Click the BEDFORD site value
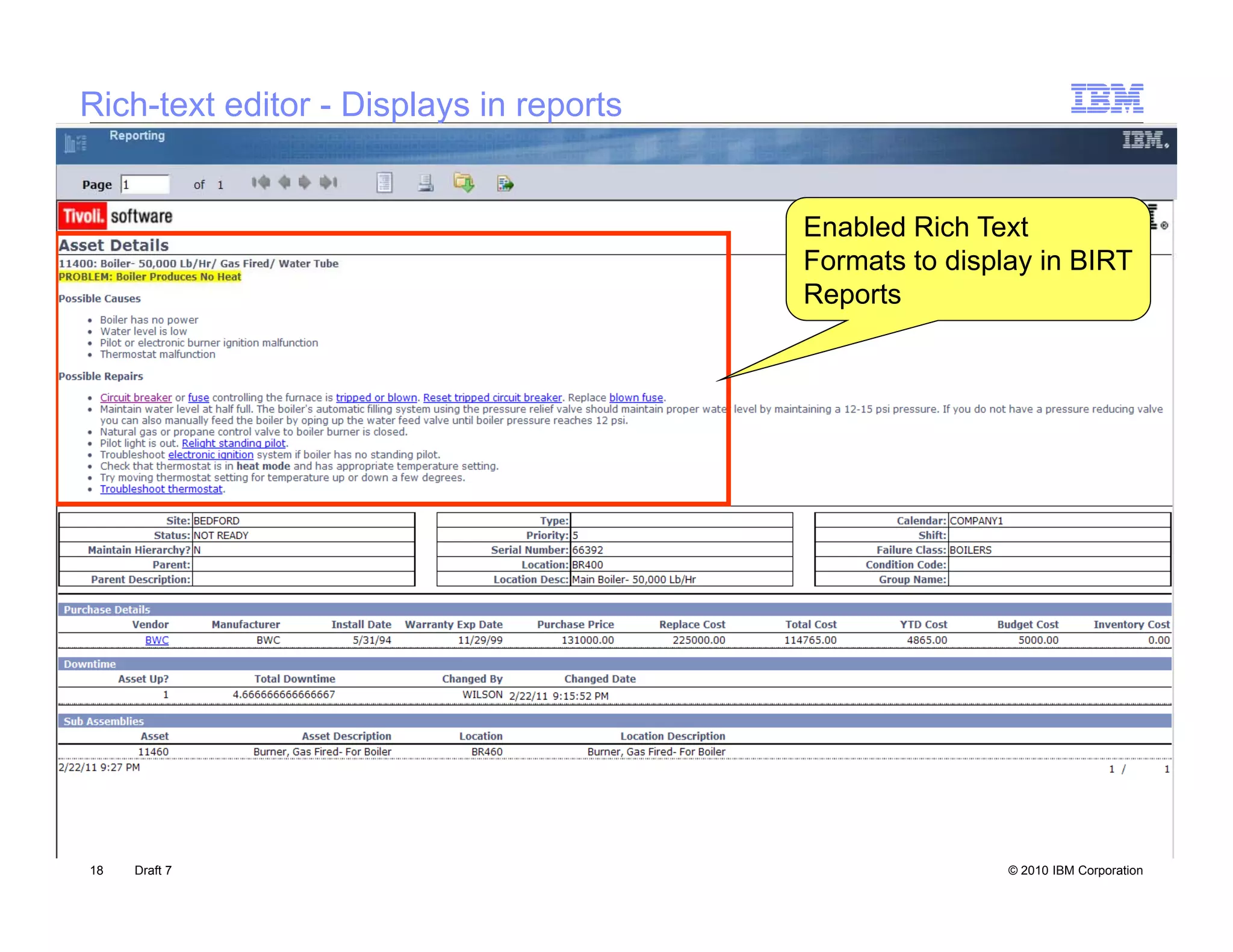1233x952 pixels. 217,521
